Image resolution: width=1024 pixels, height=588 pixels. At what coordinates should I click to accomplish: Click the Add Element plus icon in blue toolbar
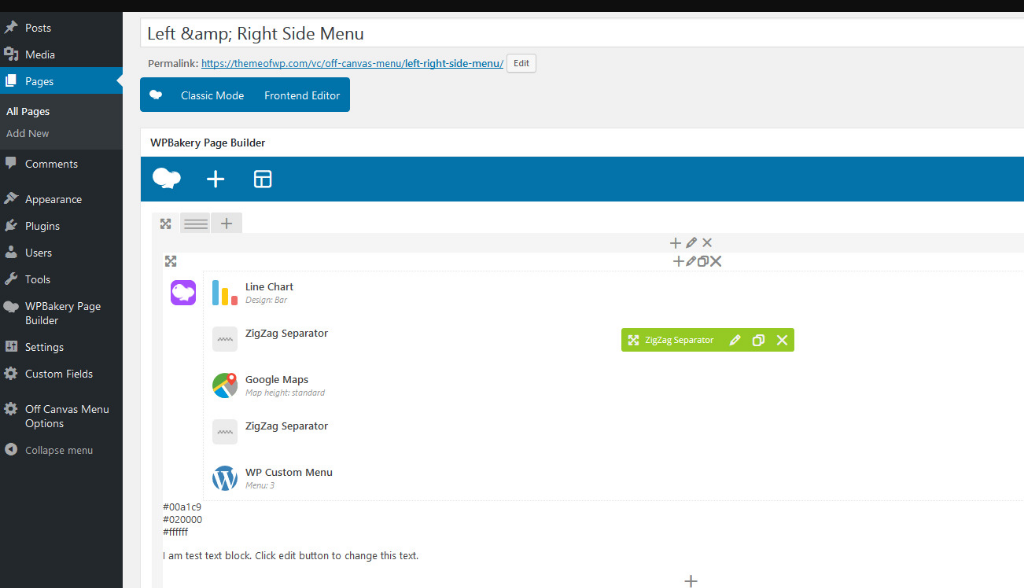point(215,179)
